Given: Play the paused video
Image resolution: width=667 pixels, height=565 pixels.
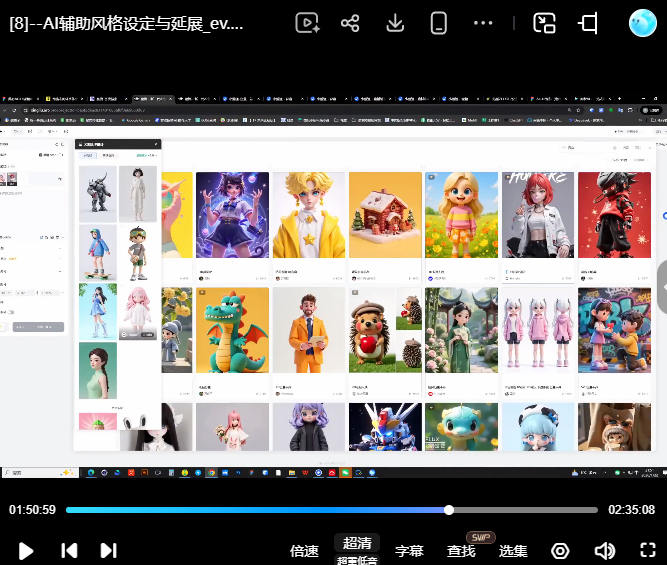Looking at the screenshot, I should (26, 551).
